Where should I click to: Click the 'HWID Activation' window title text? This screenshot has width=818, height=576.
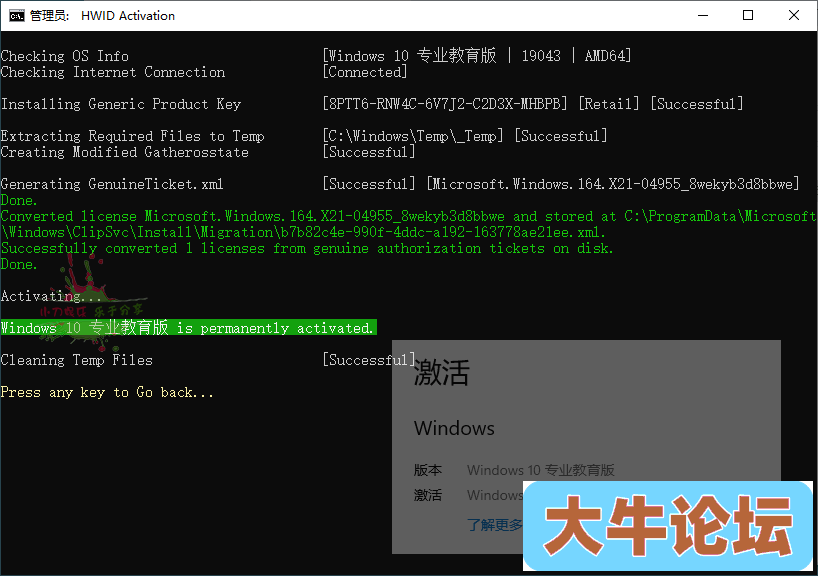[128, 16]
